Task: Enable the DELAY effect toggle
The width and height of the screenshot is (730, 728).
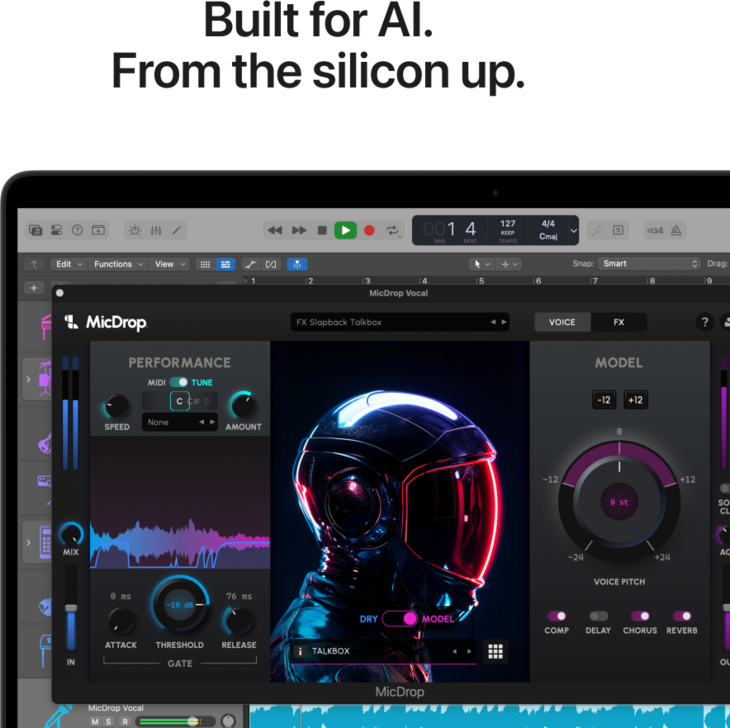Action: 598,616
